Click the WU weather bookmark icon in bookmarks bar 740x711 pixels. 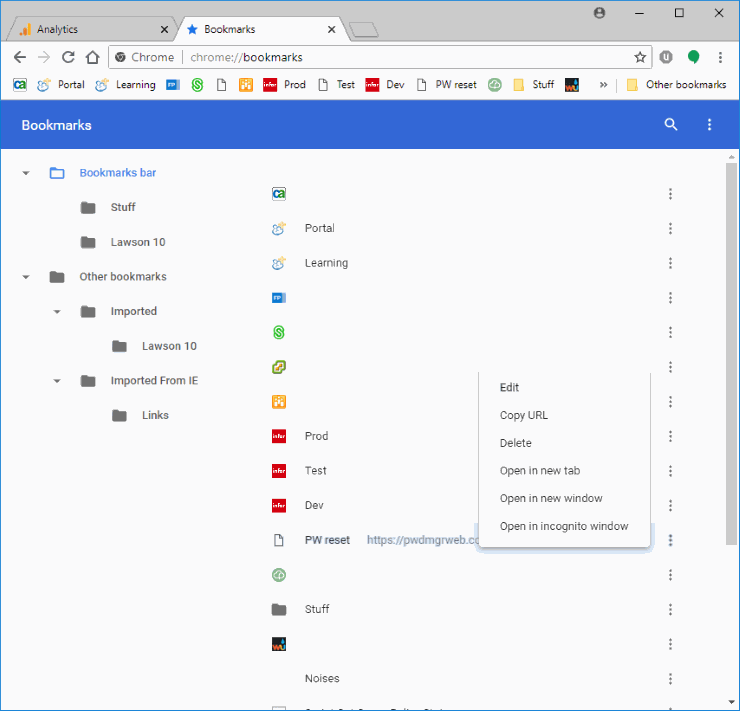pyautogui.click(x=572, y=85)
